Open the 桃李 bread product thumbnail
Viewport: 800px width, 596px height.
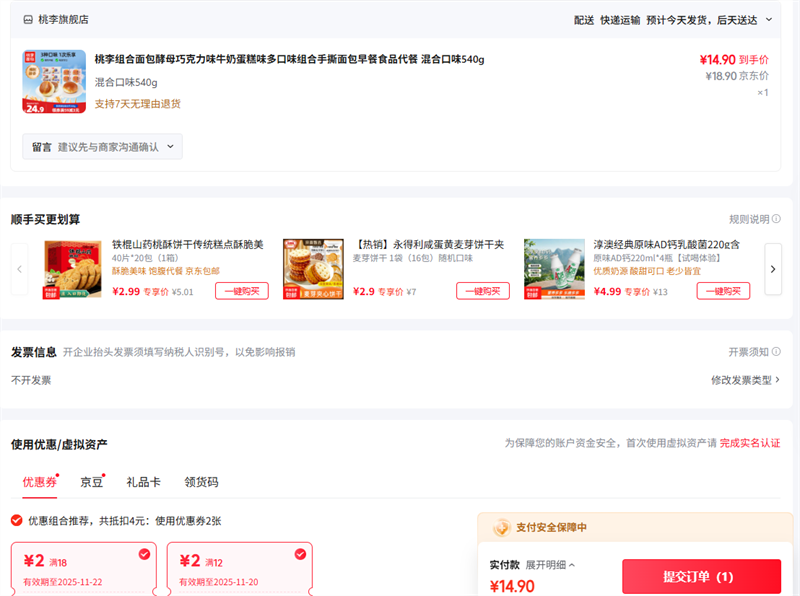tap(47, 82)
